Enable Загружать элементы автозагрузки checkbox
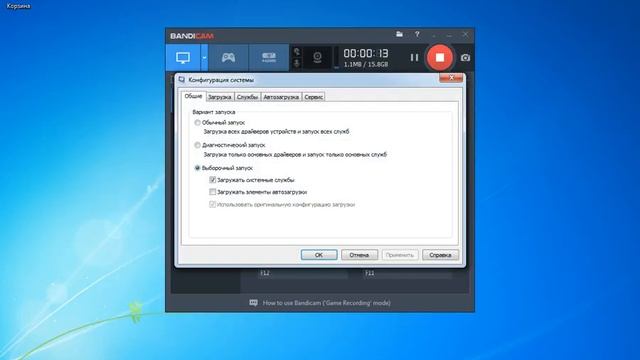The width and height of the screenshot is (640, 360). 213,192
